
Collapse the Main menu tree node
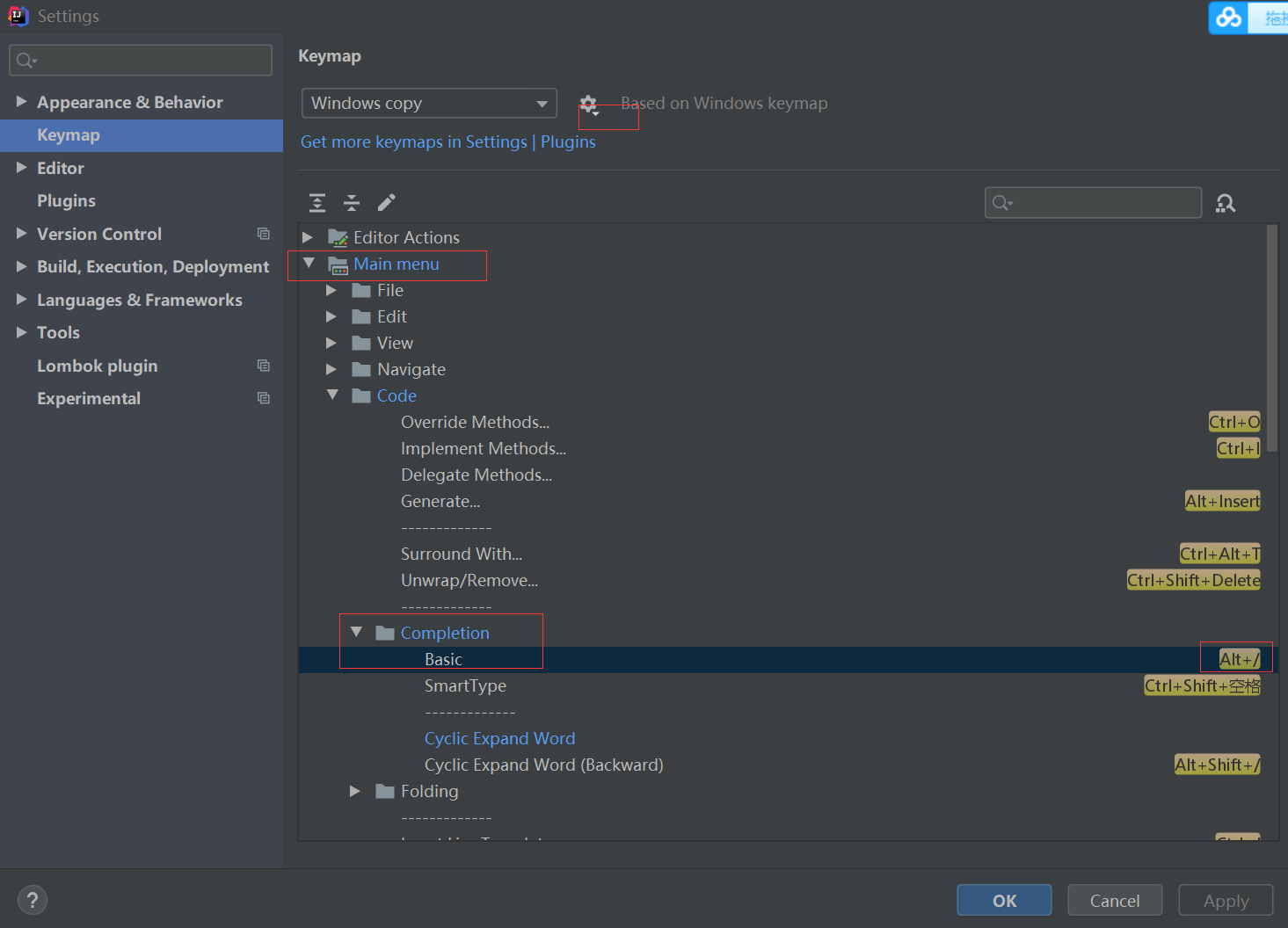pos(309,263)
